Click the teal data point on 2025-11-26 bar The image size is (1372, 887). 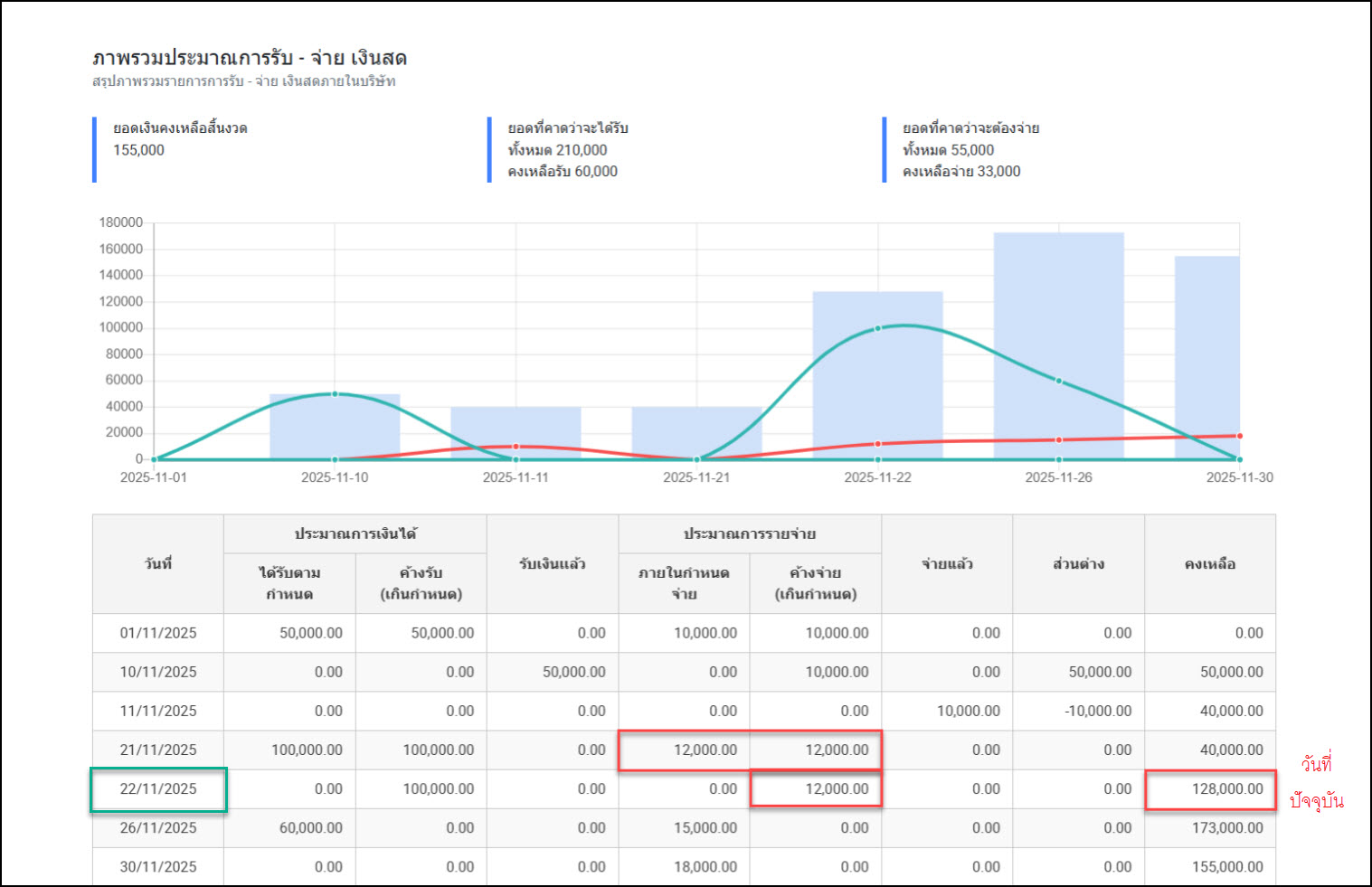[1058, 381]
